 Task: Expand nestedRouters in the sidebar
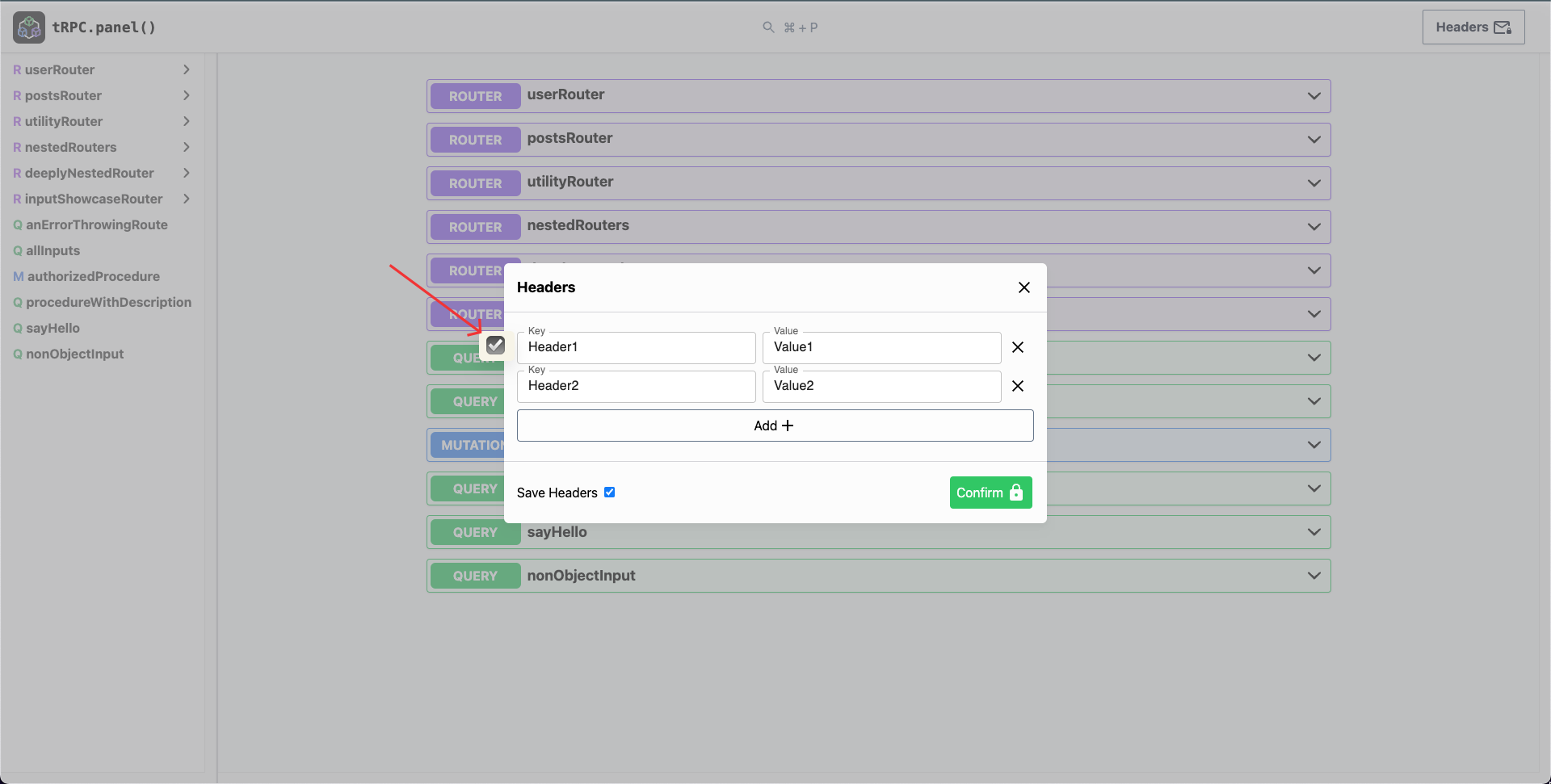tap(187, 147)
